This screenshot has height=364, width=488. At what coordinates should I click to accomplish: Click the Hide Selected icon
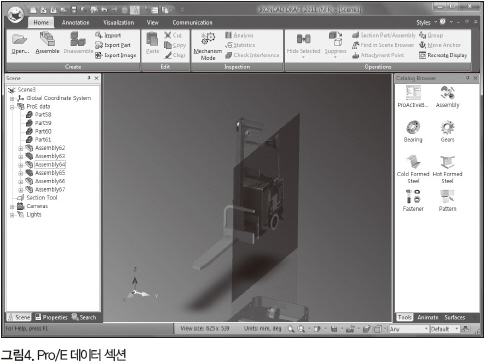click(303, 39)
